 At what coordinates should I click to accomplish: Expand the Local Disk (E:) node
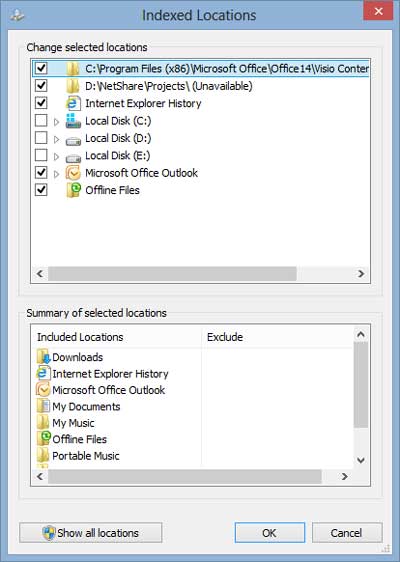tap(56, 157)
